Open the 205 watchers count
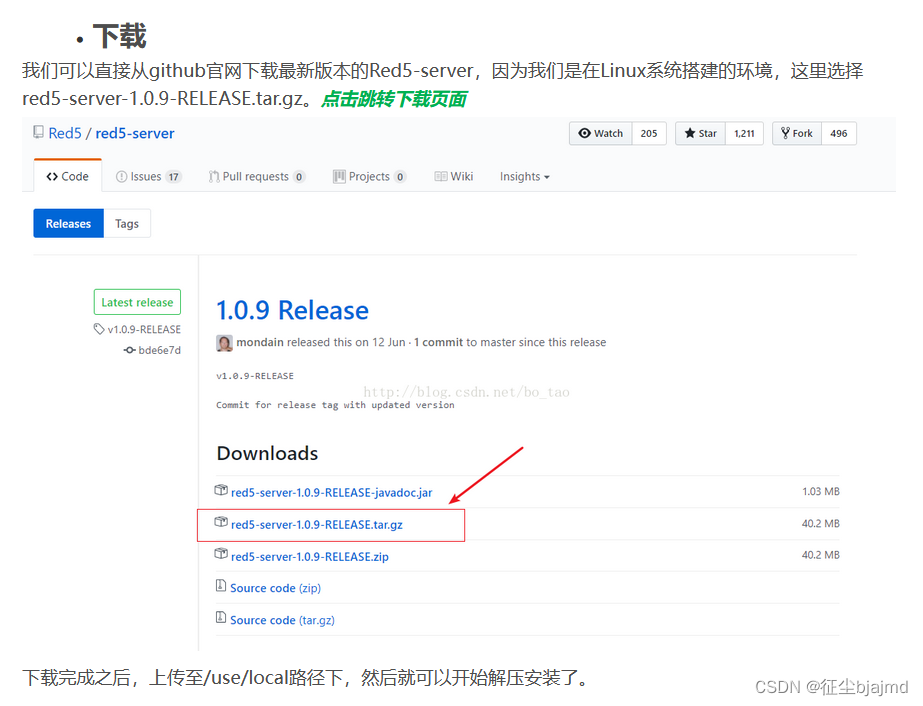Image resolution: width=923 pixels, height=706 pixels. coord(649,134)
